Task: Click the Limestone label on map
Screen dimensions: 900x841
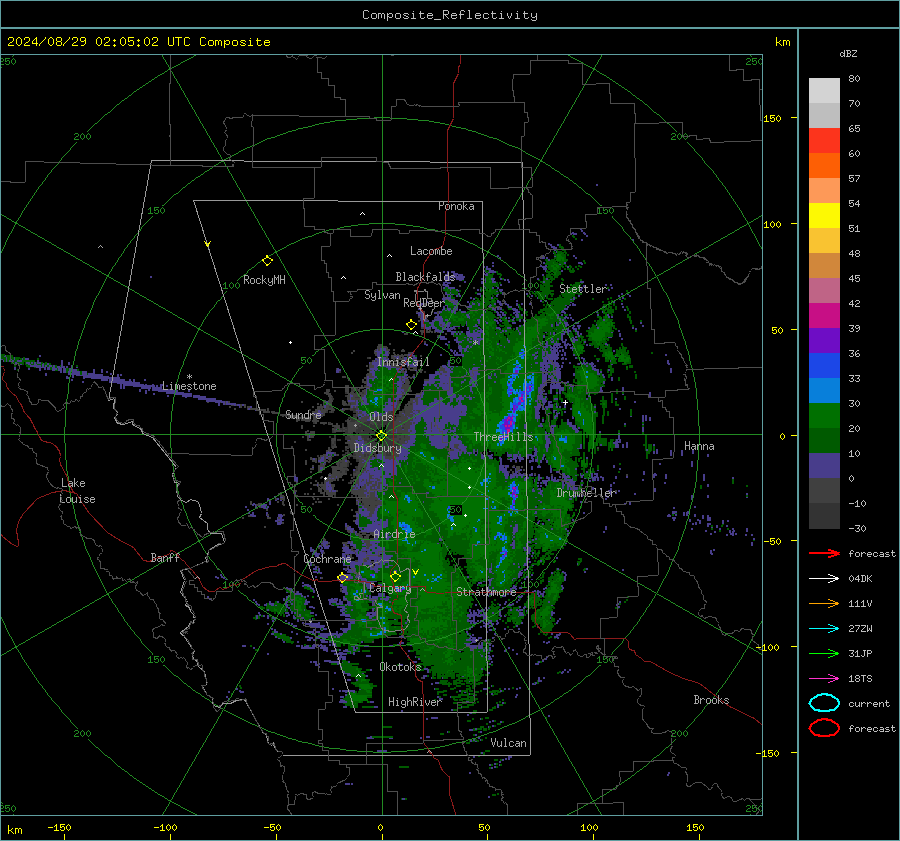Action: 189,386
